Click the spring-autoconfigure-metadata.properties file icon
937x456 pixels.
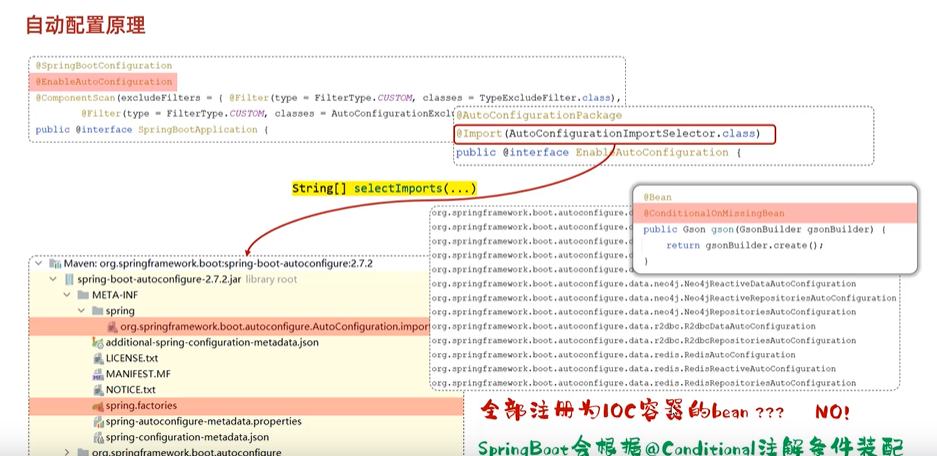[x=99, y=421]
